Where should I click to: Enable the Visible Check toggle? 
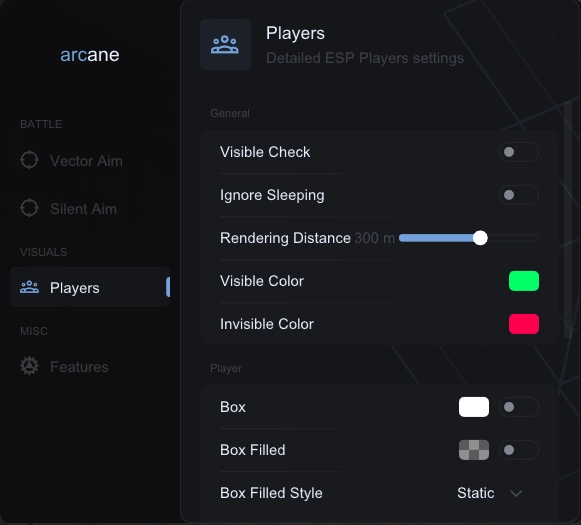519,152
